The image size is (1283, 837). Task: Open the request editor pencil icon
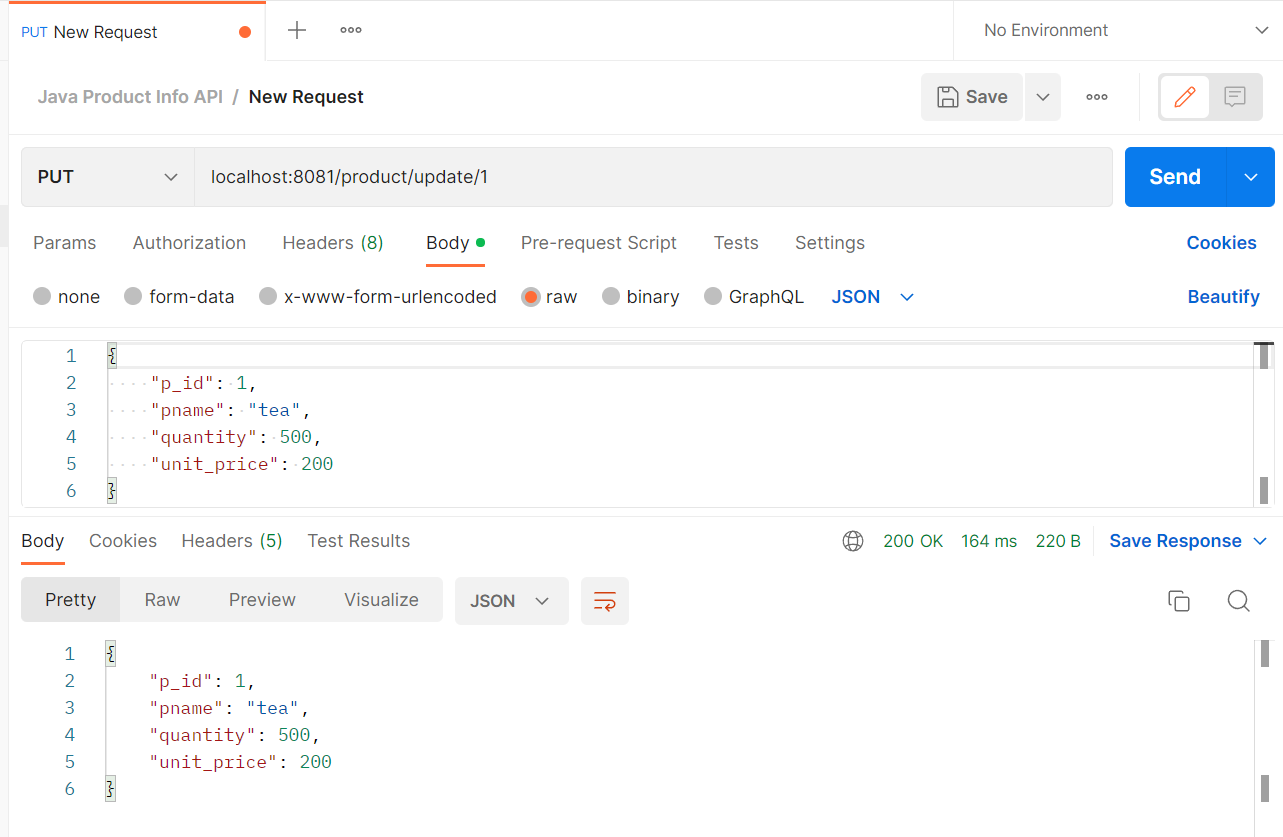click(x=1184, y=96)
